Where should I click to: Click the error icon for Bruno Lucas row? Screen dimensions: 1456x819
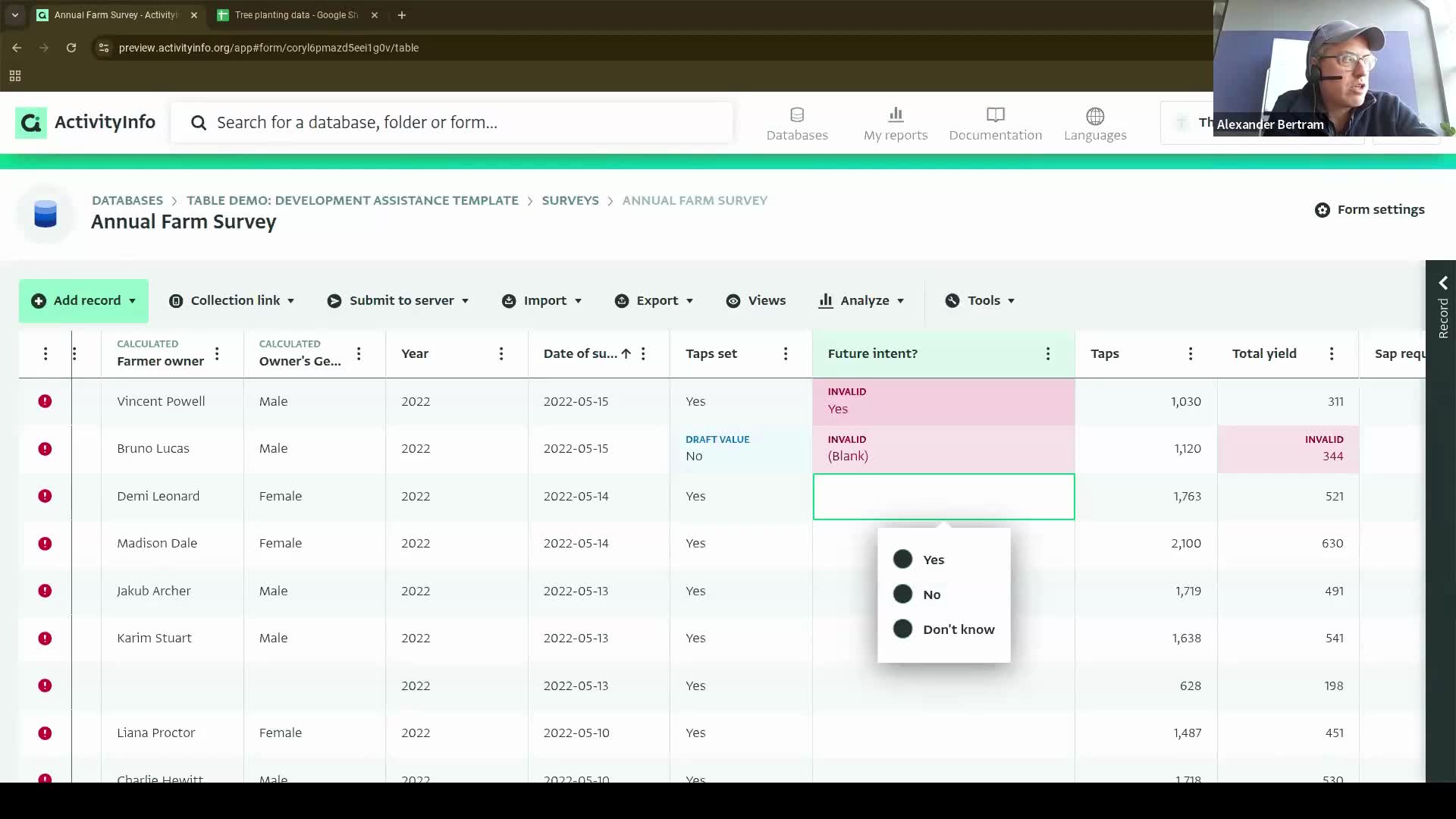(x=45, y=449)
